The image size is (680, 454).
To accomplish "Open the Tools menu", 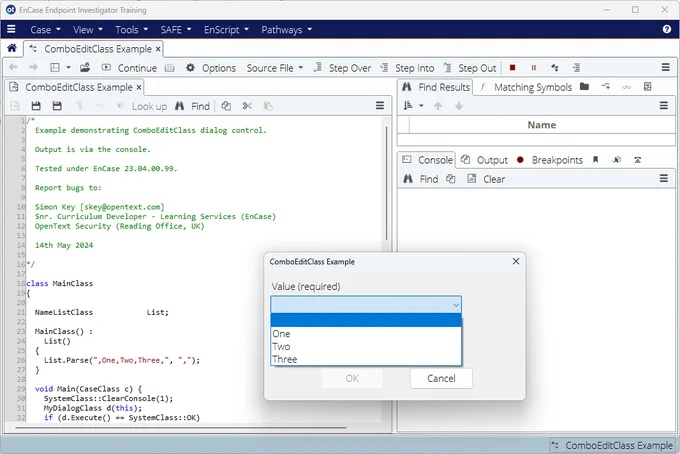I will pos(131,29).
